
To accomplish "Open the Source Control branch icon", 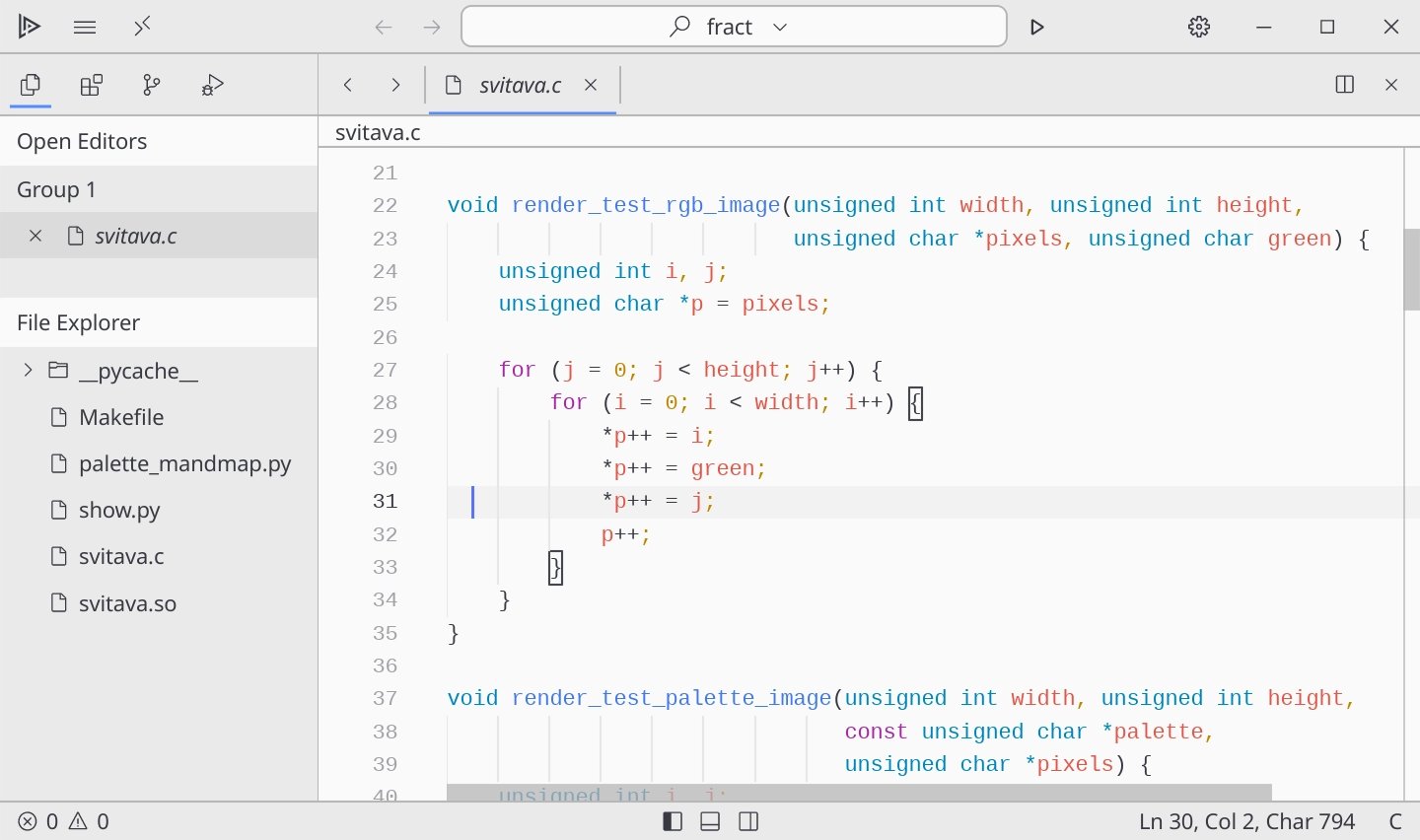I will pos(151,86).
